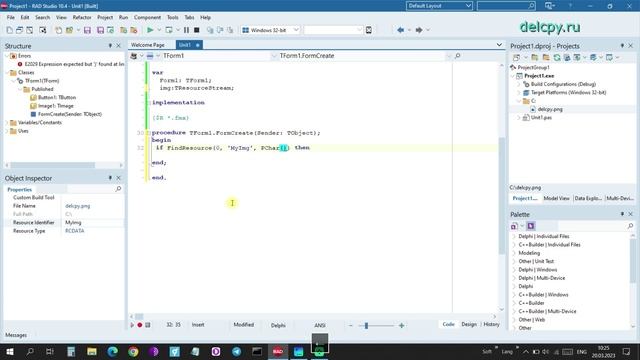Click the Run Without Debugging icon
This screenshot has width=640, height=360.
tap(169, 30)
